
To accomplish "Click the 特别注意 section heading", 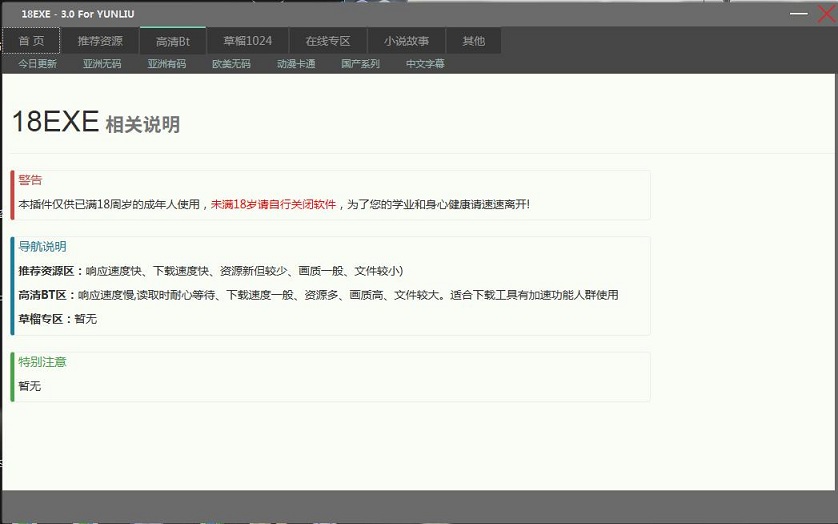I will coord(42,361).
